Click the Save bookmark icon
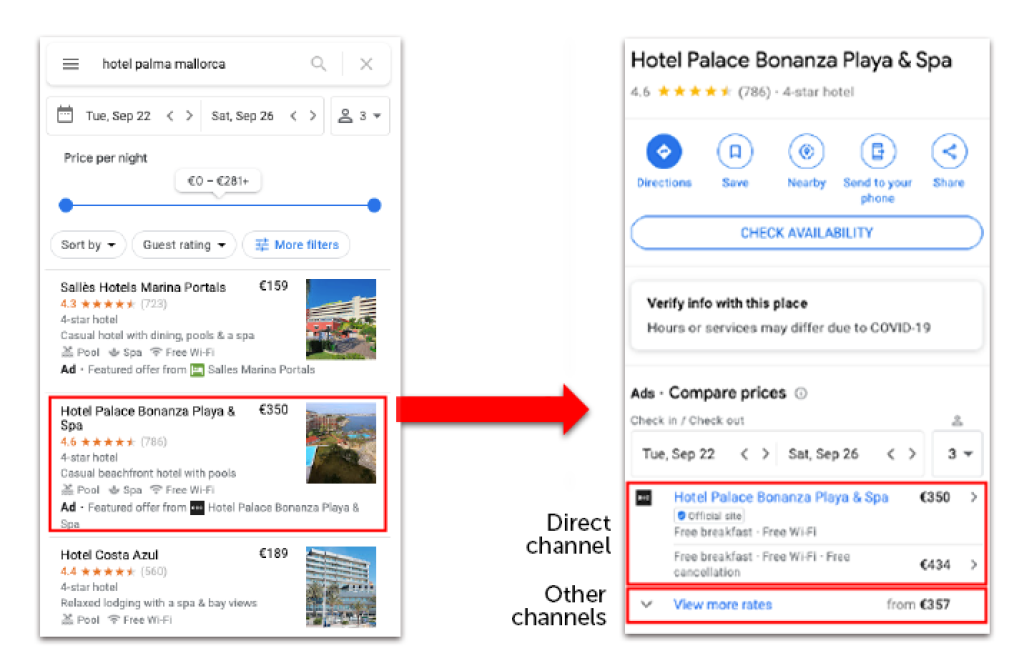 click(735, 152)
